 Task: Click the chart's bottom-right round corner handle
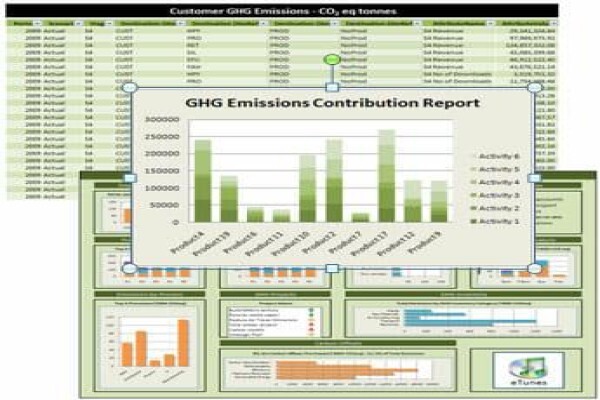(535, 268)
